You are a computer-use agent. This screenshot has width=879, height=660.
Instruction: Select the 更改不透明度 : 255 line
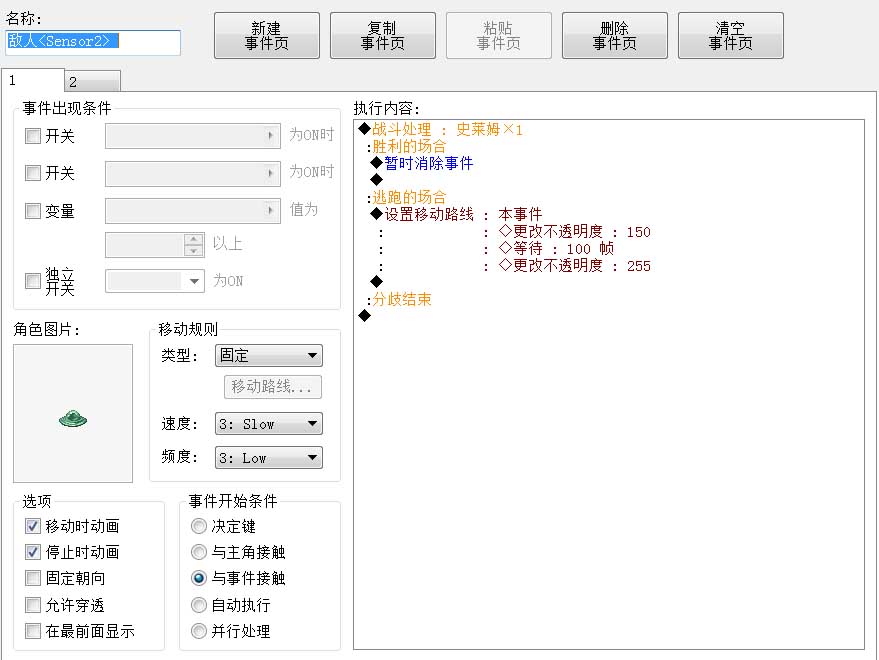point(575,265)
